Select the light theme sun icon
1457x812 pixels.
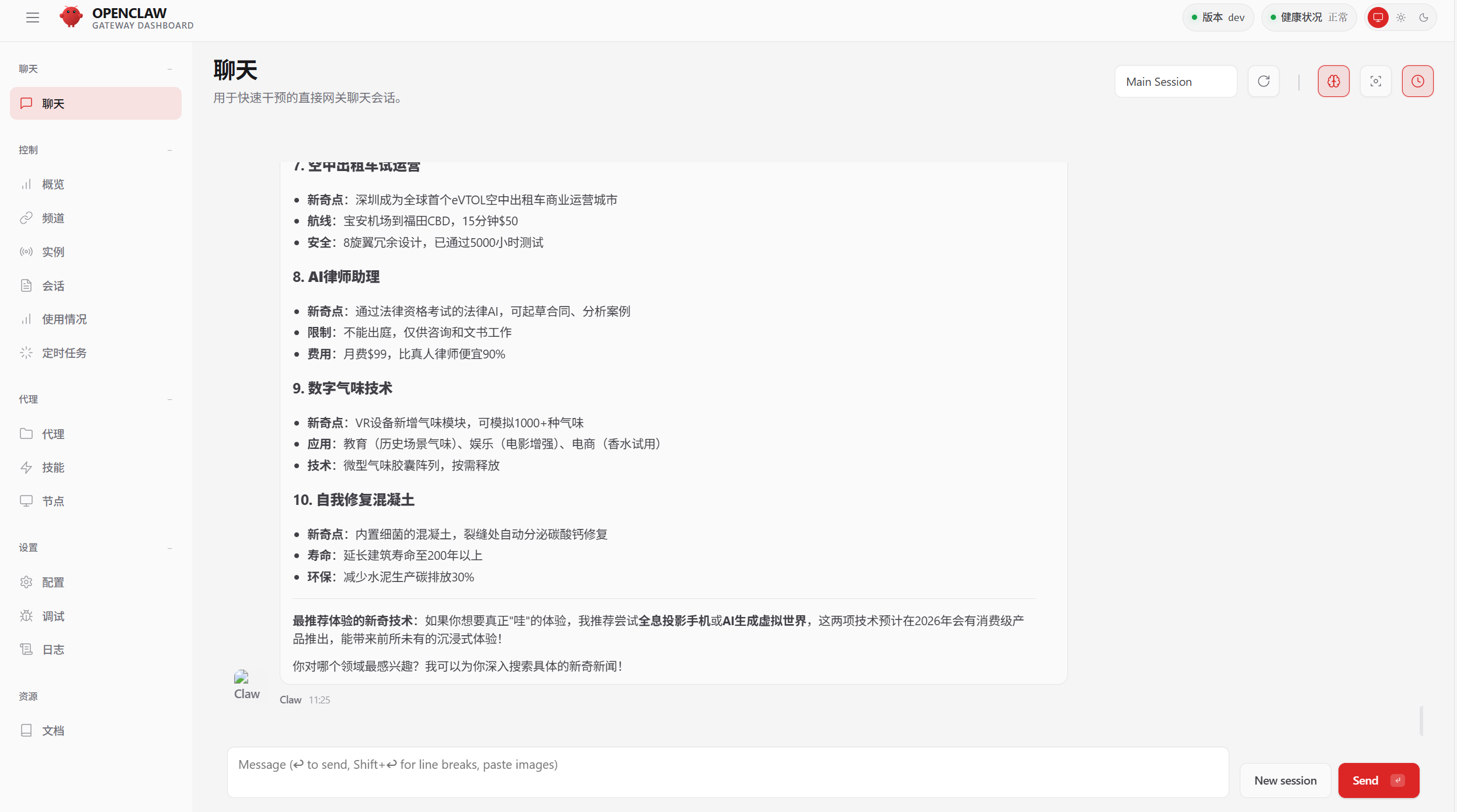[x=1401, y=18]
